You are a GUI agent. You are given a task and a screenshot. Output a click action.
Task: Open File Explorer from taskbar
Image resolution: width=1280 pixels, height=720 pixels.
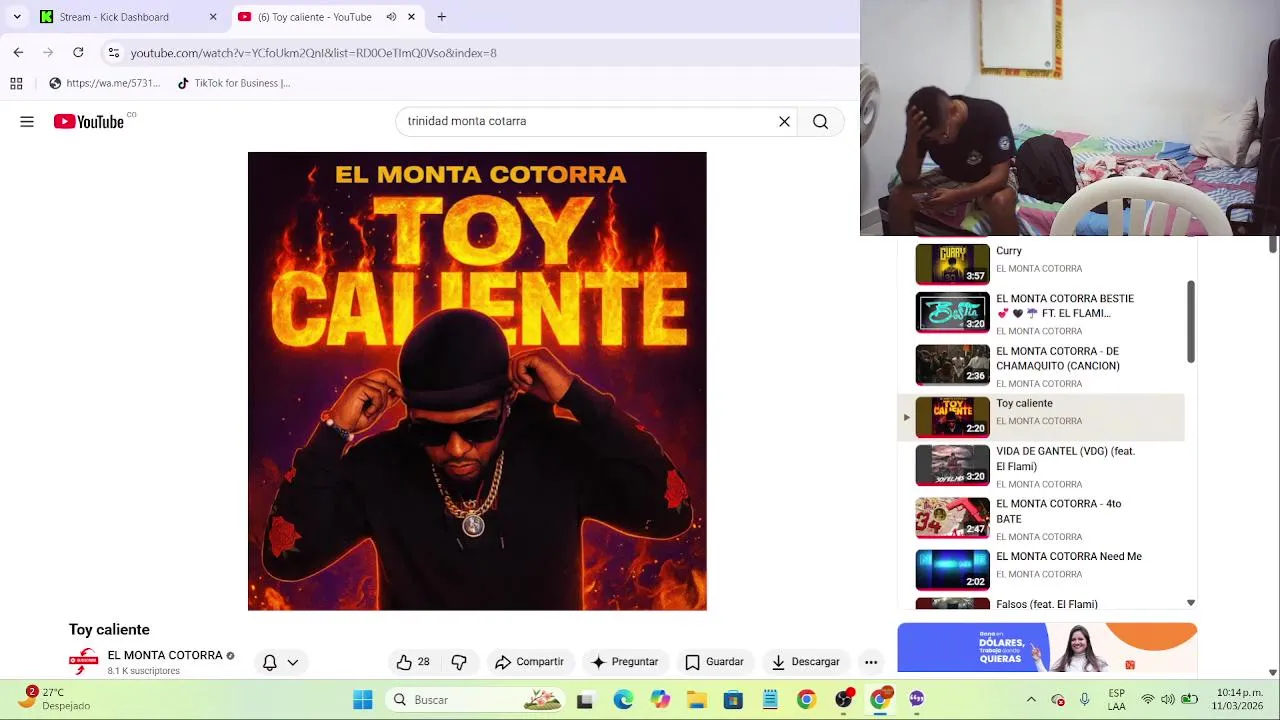697,700
